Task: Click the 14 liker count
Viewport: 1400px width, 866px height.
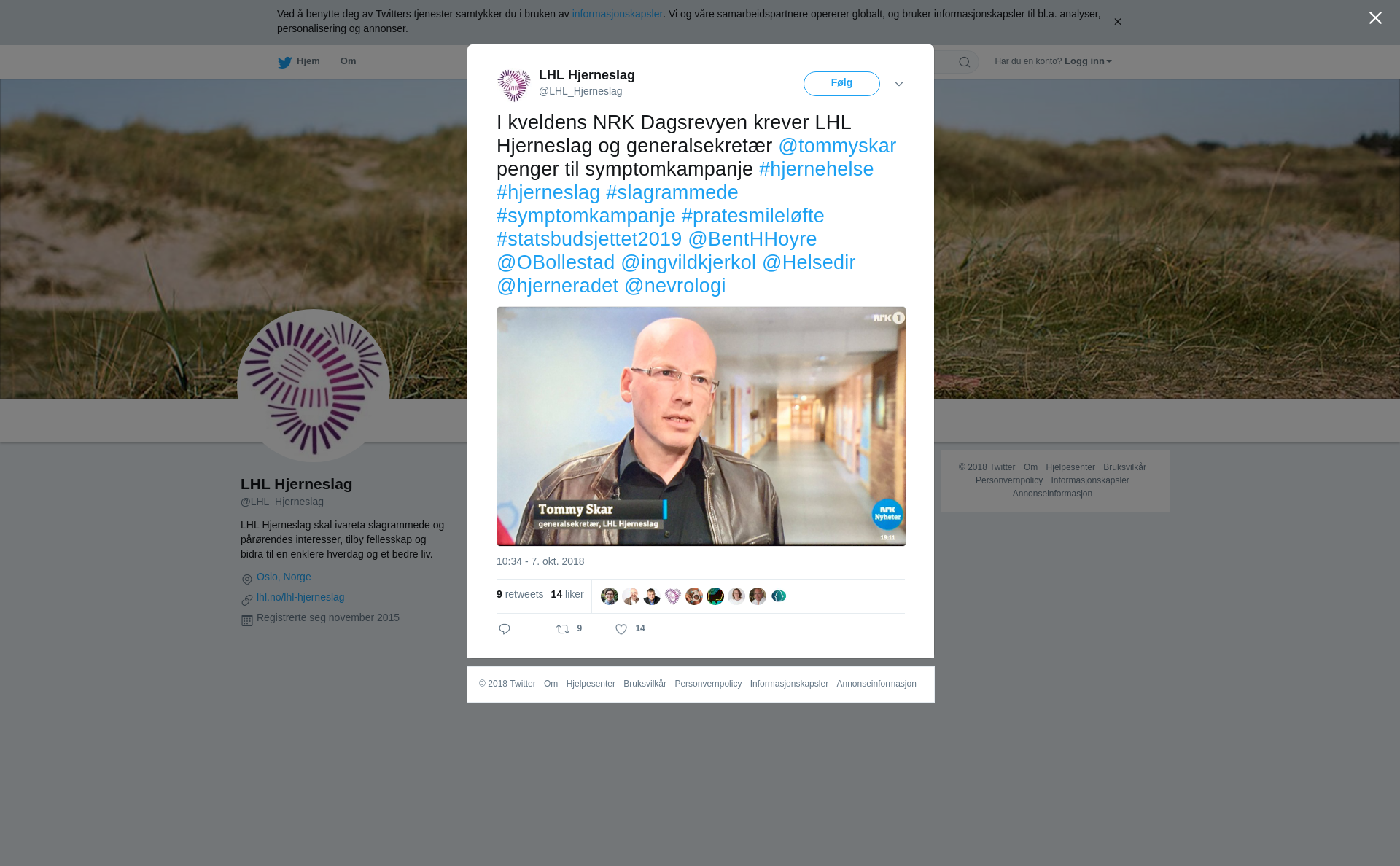Action: 567,595
